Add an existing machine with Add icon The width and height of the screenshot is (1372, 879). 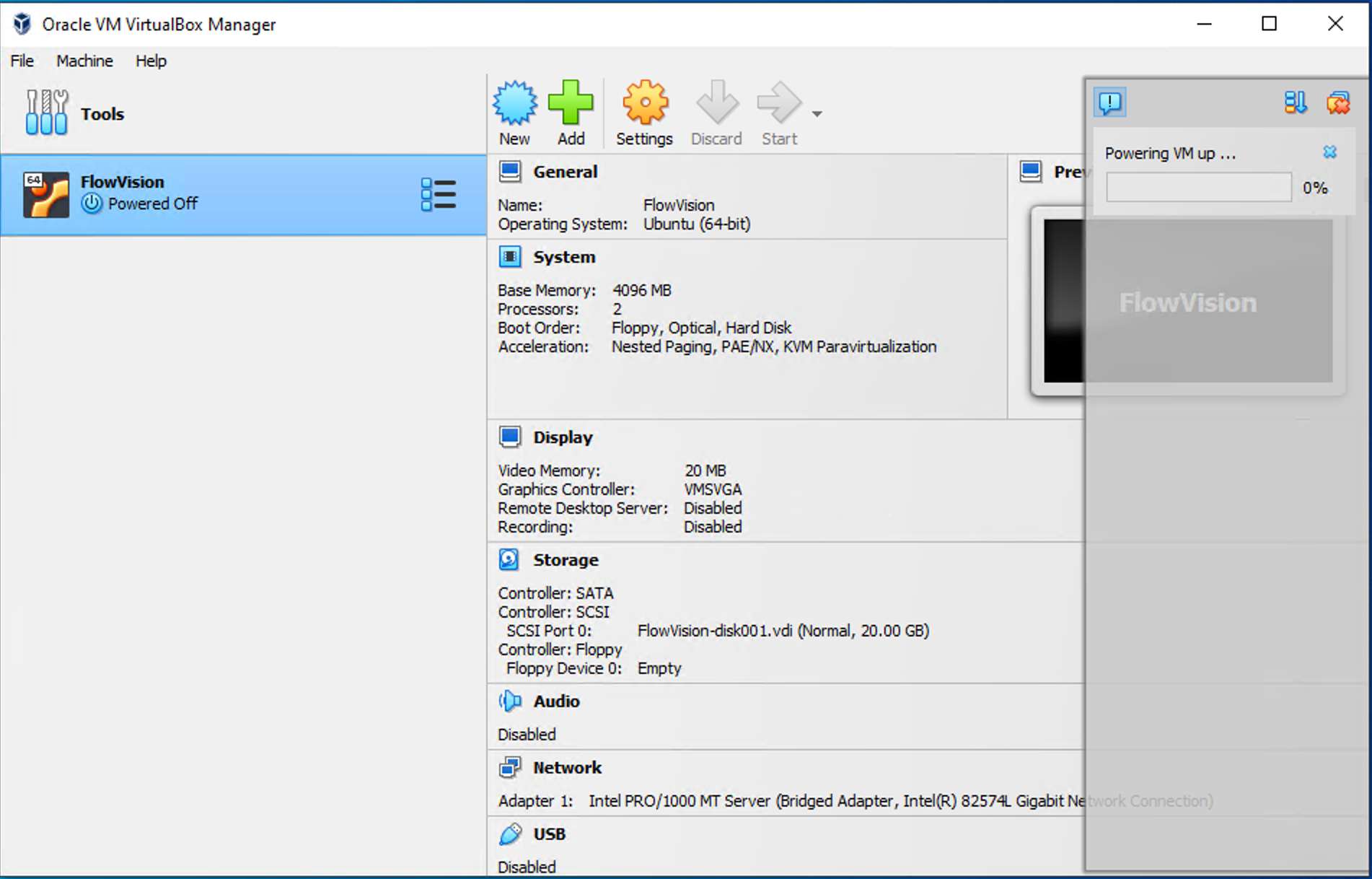pos(571,103)
